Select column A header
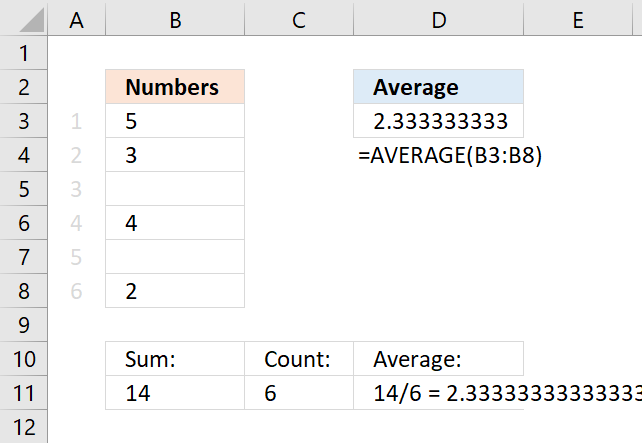 pyautogui.click(x=77, y=19)
